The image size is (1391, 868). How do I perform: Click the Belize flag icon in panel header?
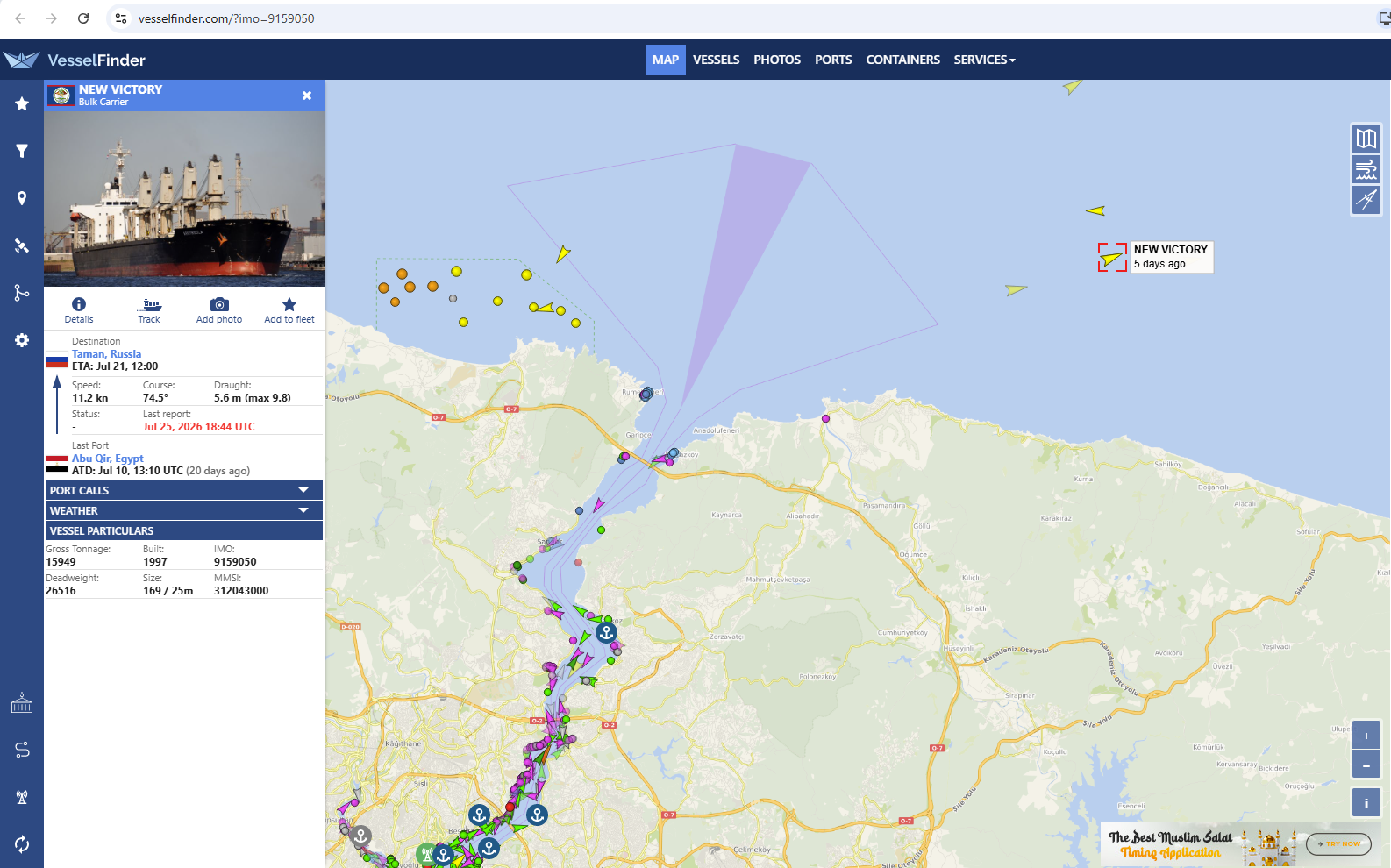61,96
